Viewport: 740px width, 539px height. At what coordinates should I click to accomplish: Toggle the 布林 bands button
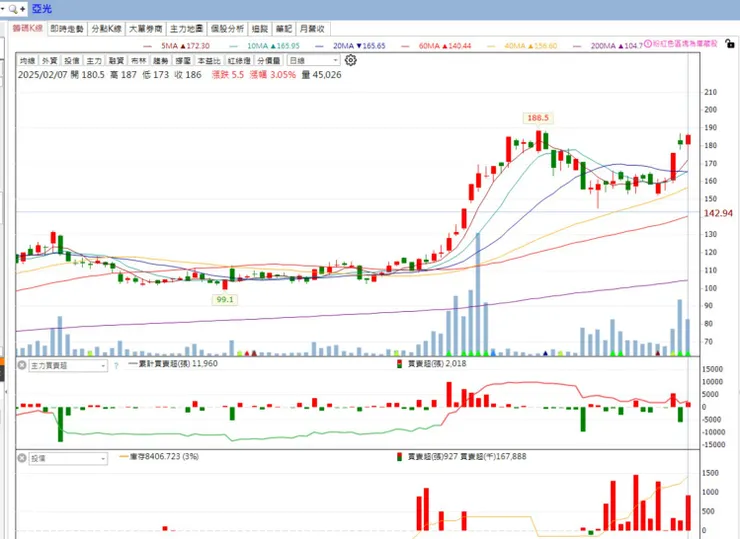coord(138,60)
